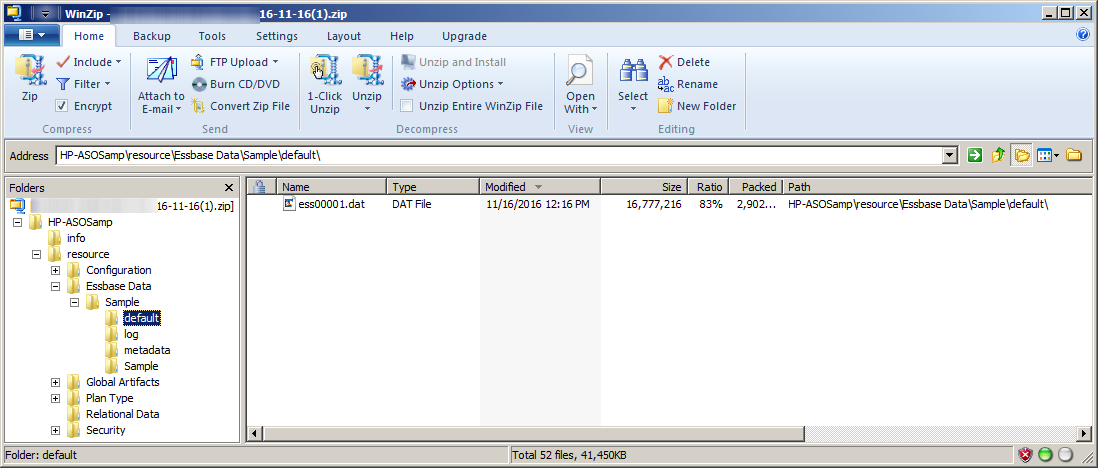Click the Open With magnifier icon
The image size is (1098, 468).
tap(580, 71)
